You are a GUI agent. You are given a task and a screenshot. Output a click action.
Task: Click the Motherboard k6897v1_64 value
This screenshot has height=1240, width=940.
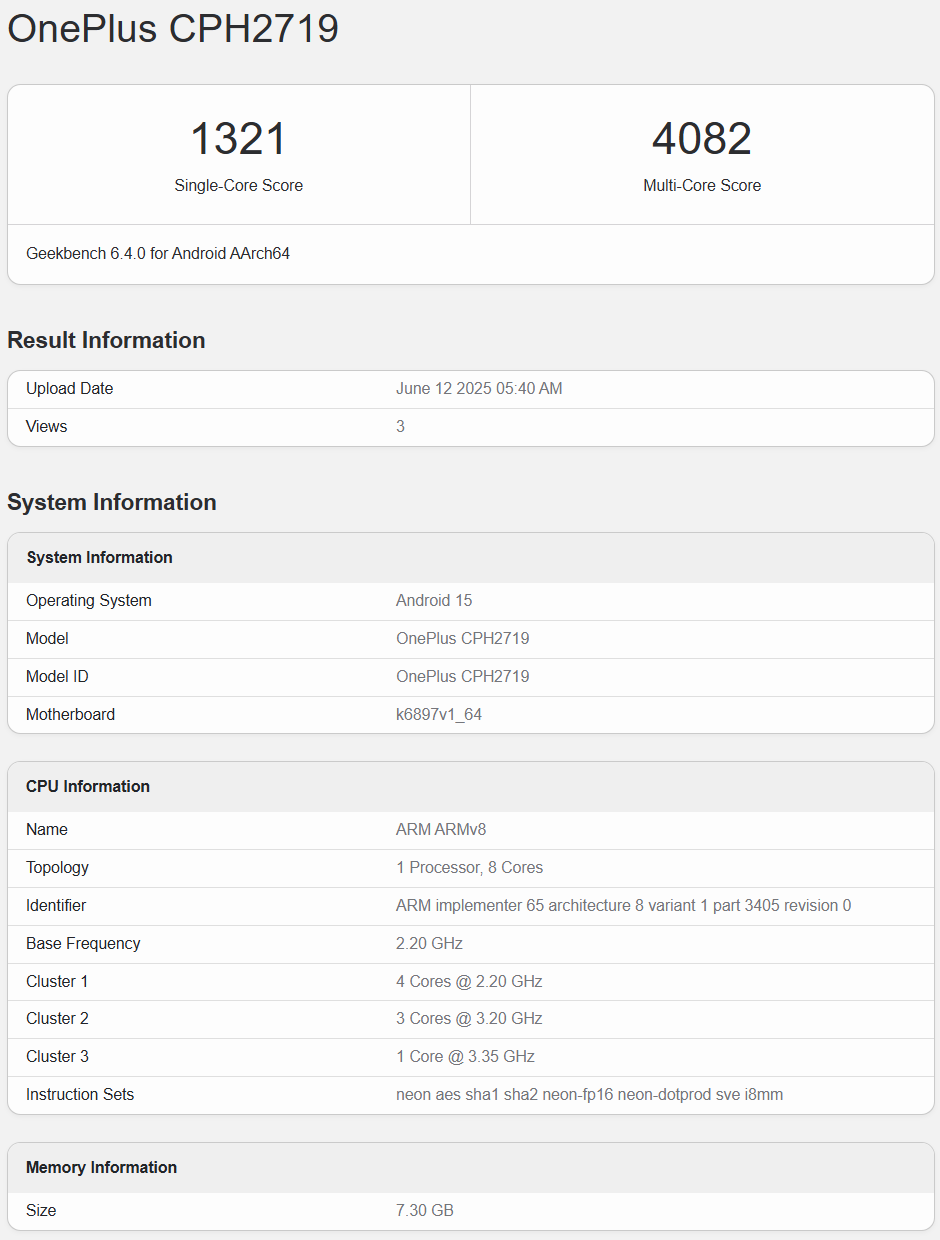click(x=439, y=714)
